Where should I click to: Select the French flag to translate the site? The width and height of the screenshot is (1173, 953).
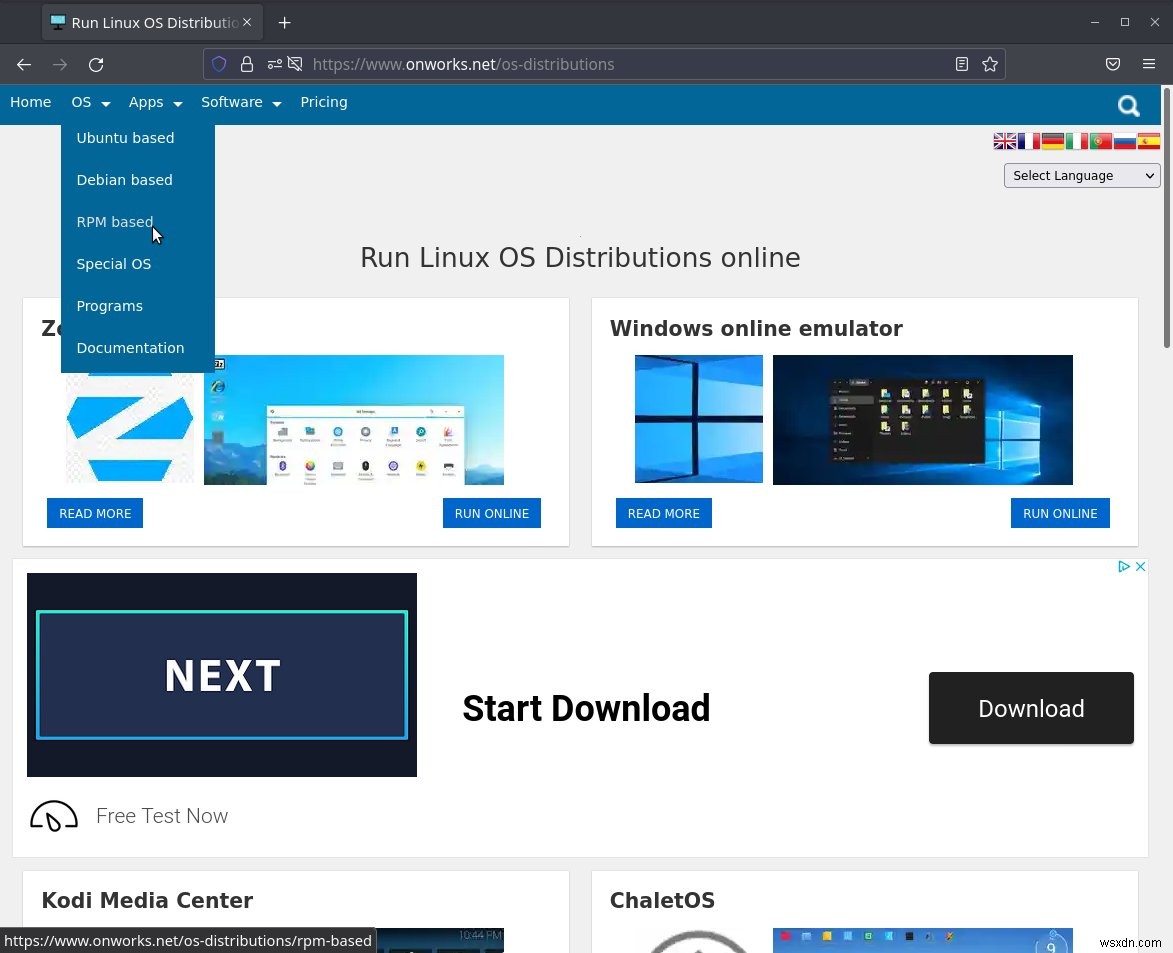(1029, 141)
